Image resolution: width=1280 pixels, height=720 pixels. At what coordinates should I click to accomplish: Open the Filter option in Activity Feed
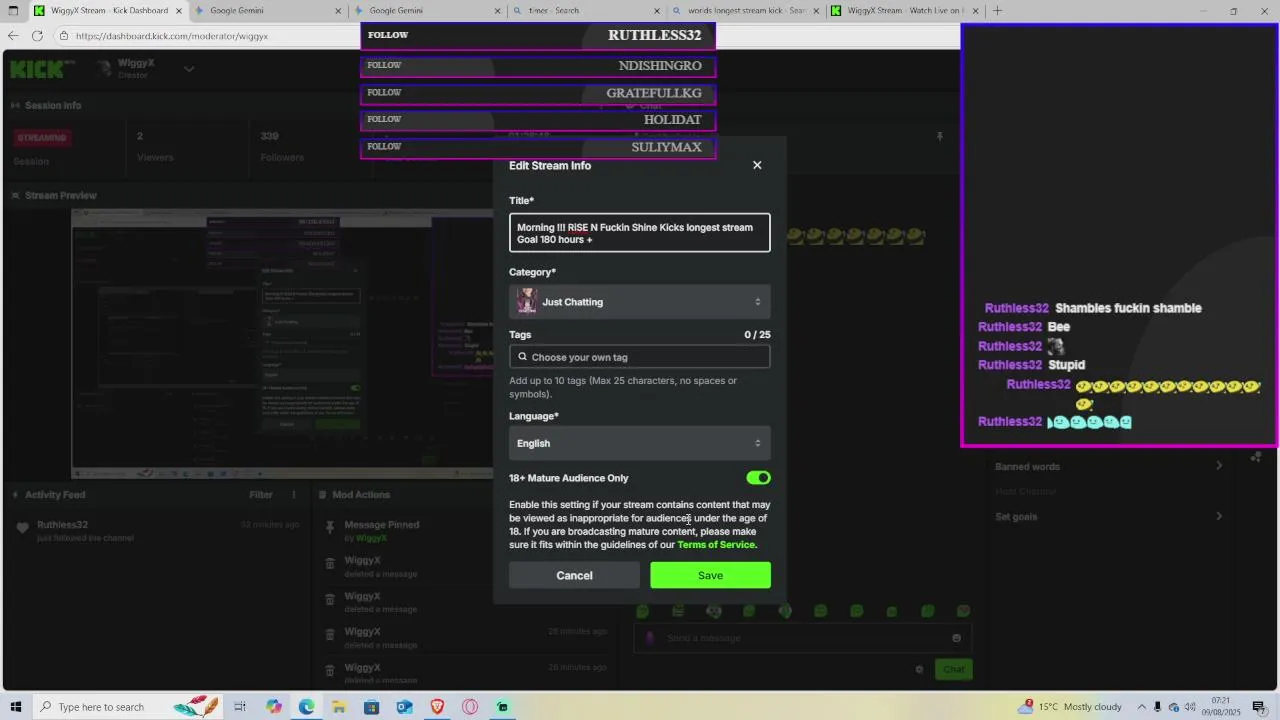point(261,494)
